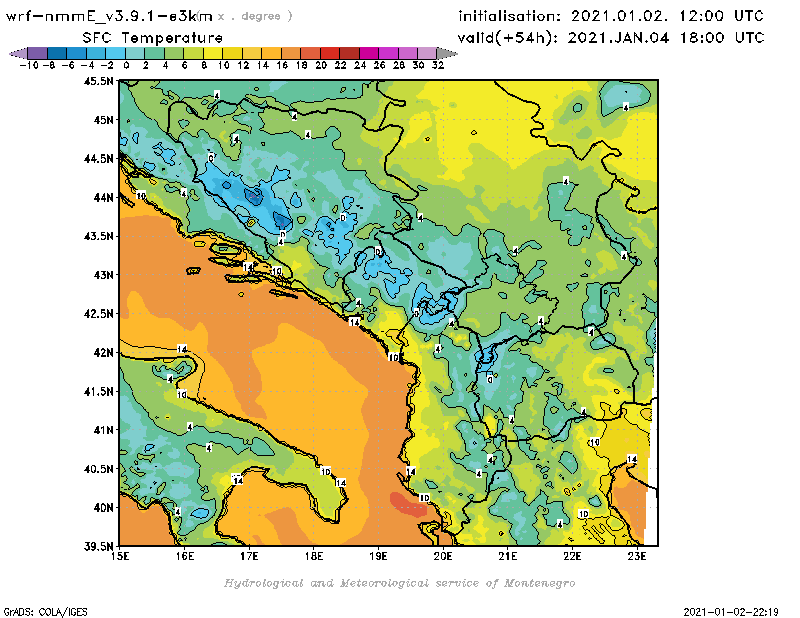800x618 pixels.
Task: Click the model title 'wrf-nmmE_v3.9.1-e3km'
Action: click(x=109, y=16)
